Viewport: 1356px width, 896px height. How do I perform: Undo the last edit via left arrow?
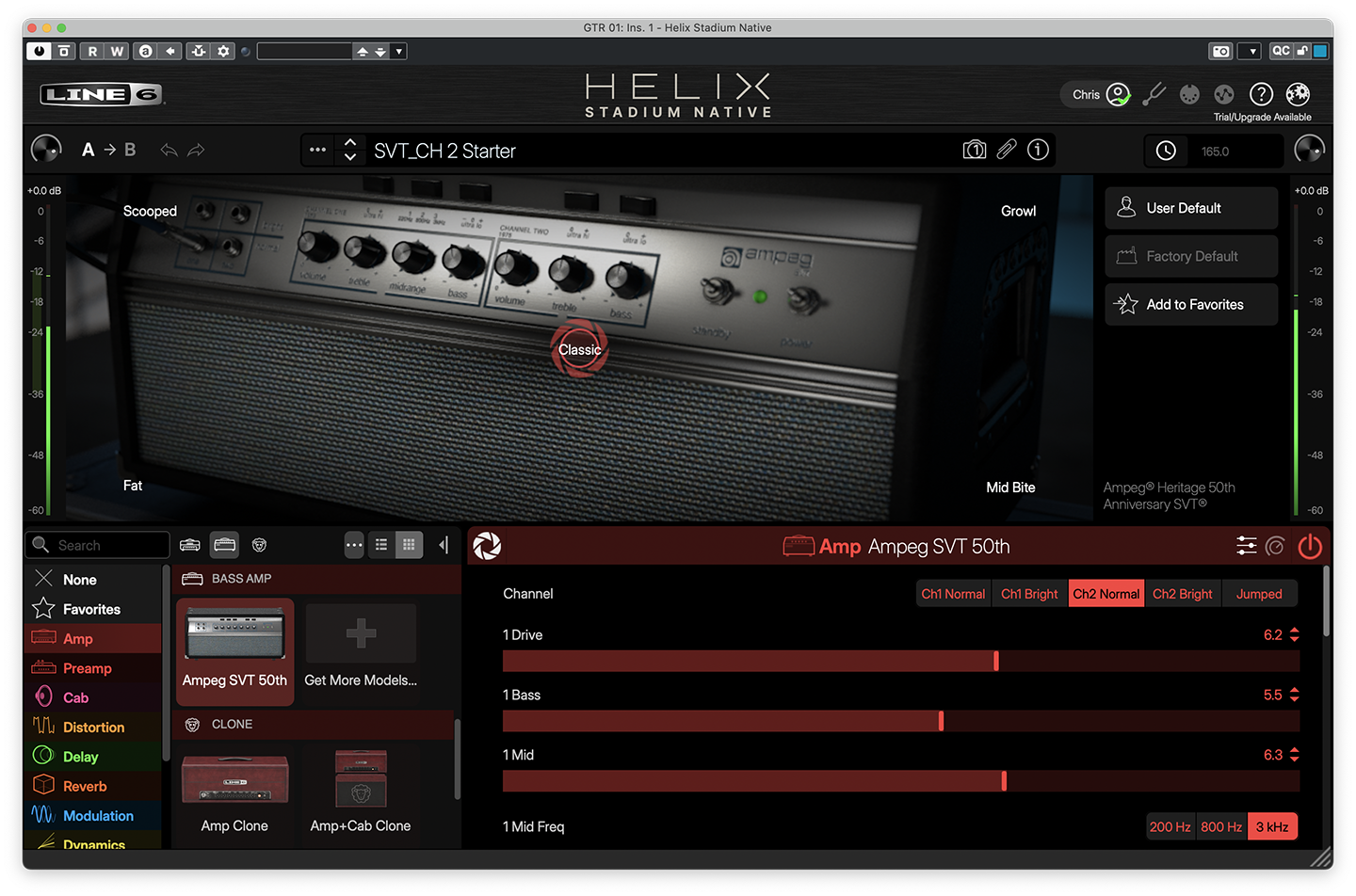click(169, 150)
